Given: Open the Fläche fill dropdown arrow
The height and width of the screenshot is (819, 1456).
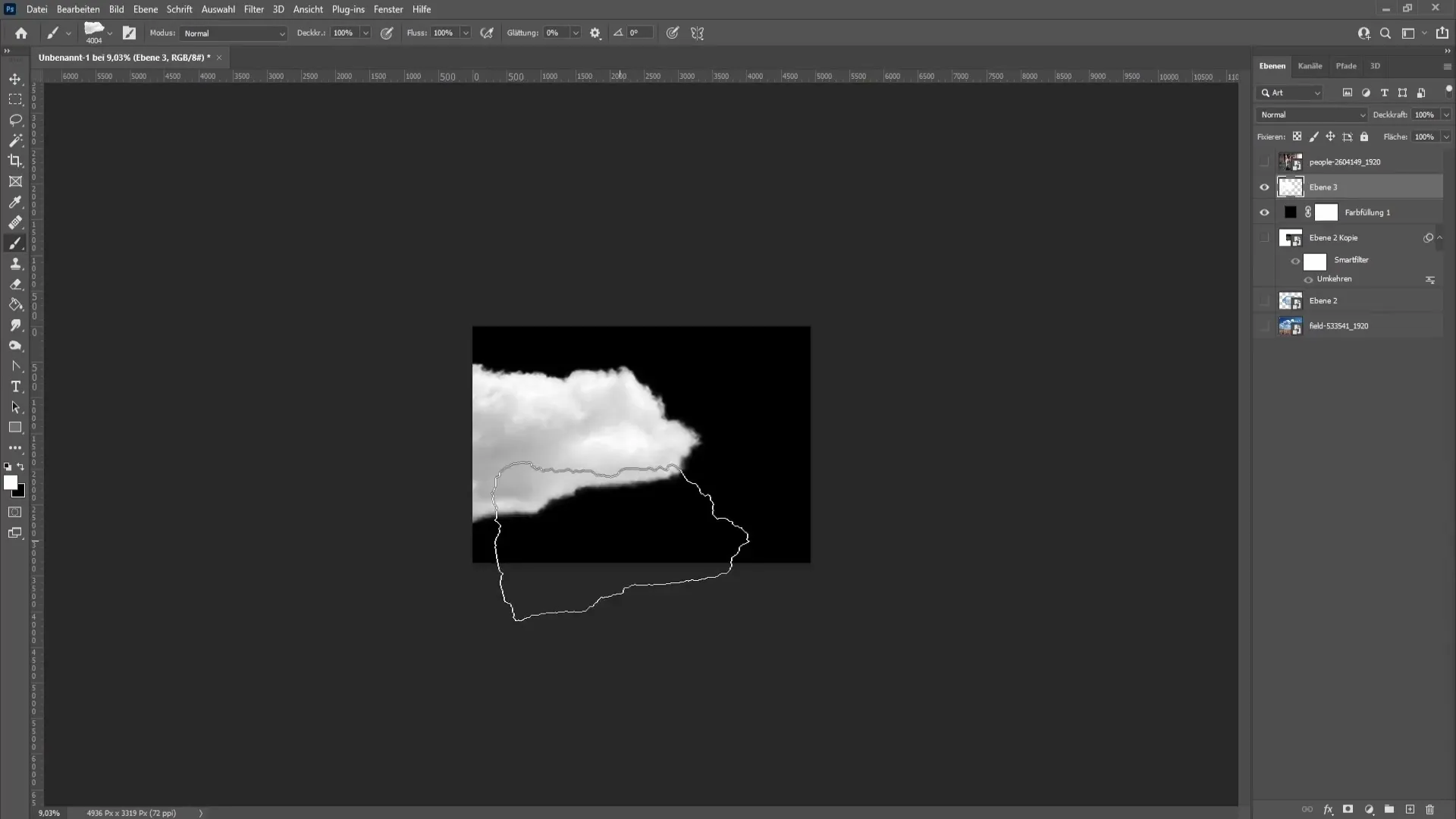Looking at the screenshot, I should point(1446,137).
